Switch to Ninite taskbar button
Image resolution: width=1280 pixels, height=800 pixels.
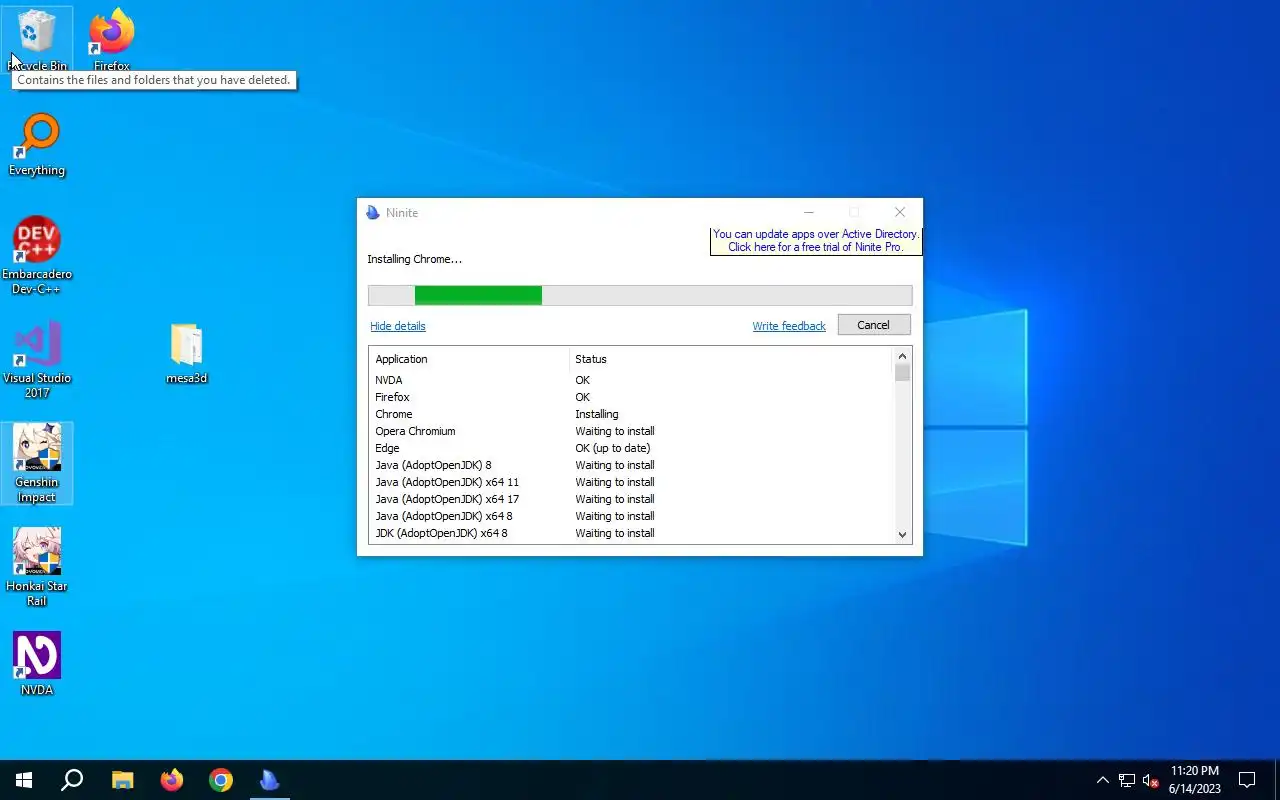click(270, 780)
